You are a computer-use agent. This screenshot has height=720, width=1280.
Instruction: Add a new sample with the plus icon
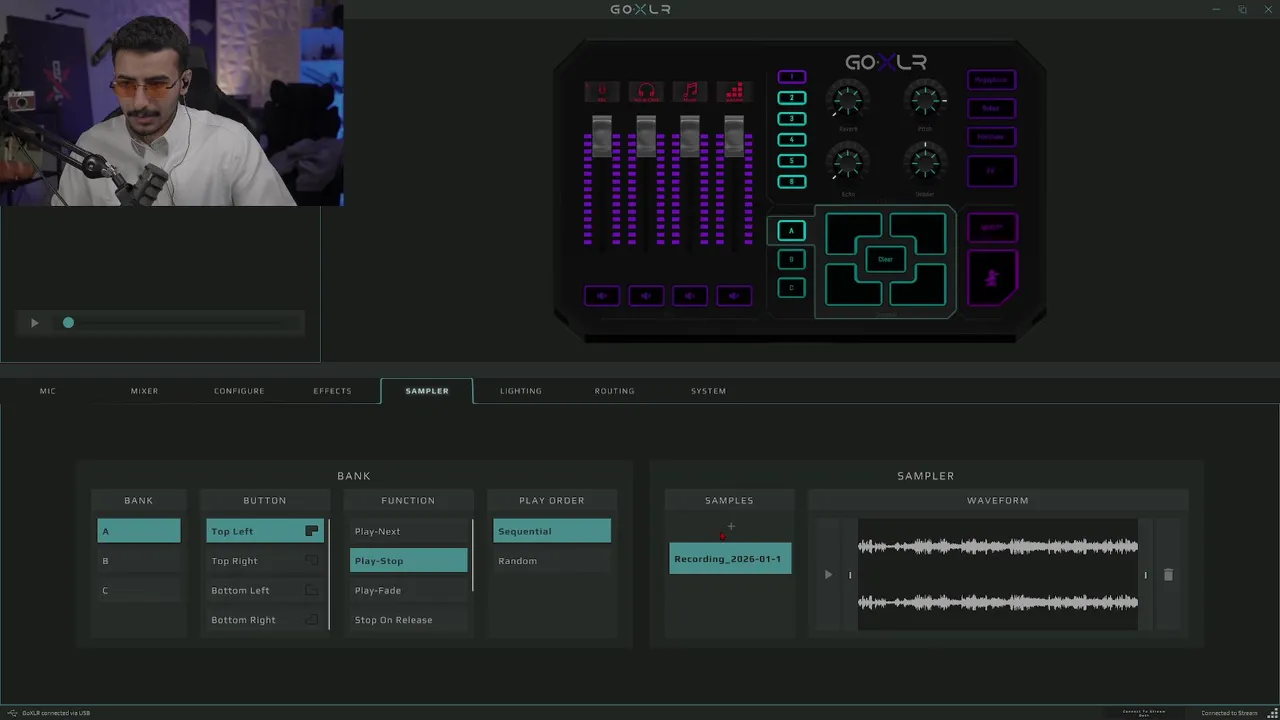click(x=731, y=526)
